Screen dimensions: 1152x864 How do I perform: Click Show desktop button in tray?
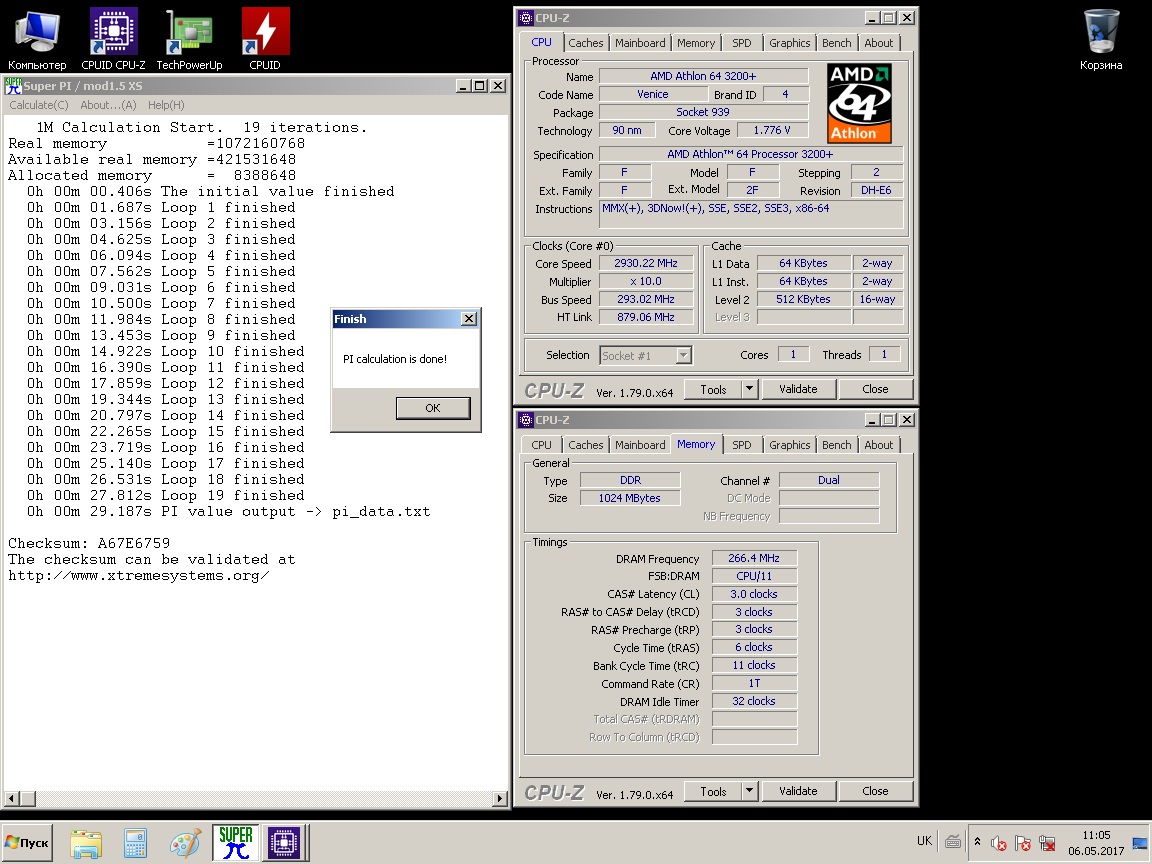coord(1140,843)
